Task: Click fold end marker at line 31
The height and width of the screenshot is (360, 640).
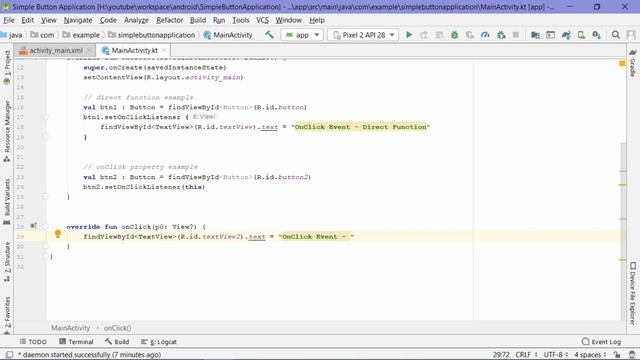Action: click(x=45, y=256)
